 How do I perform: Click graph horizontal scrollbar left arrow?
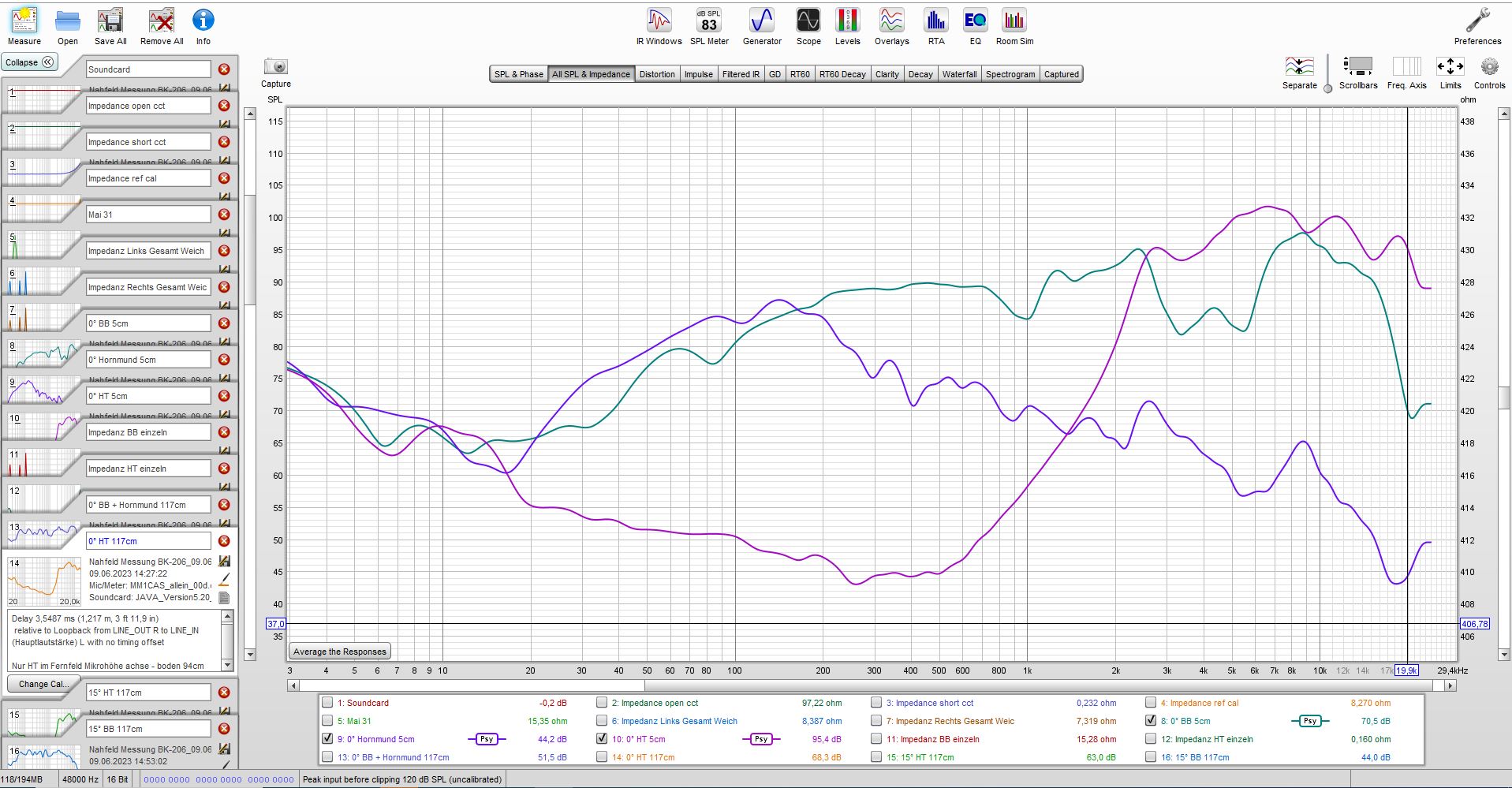tap(293, 685)
